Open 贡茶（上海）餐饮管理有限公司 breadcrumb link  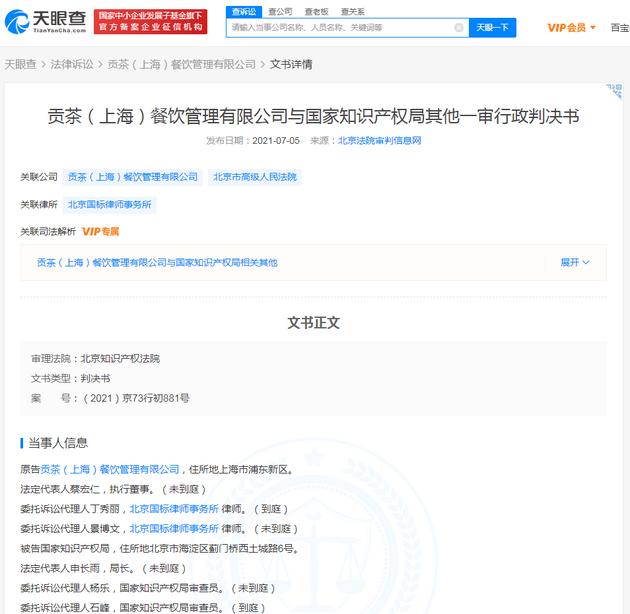(x=182, y=64)
